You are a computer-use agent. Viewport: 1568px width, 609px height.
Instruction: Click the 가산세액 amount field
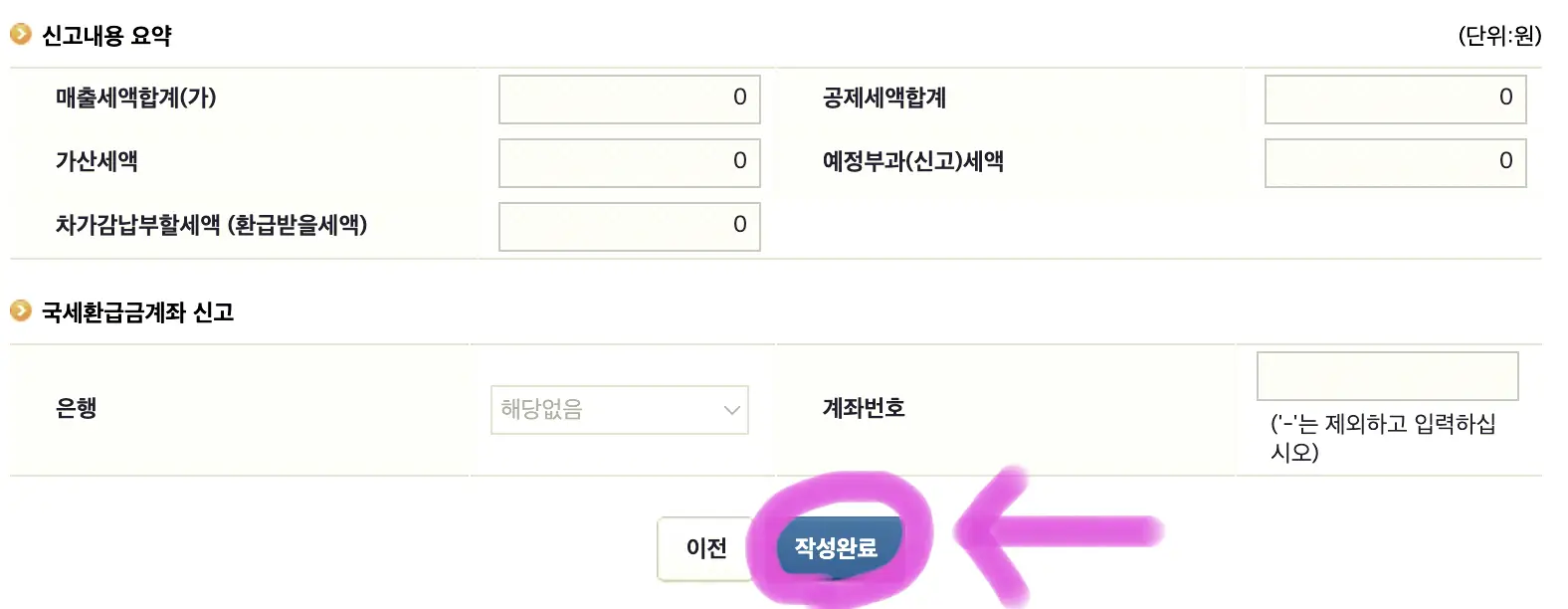629,162
